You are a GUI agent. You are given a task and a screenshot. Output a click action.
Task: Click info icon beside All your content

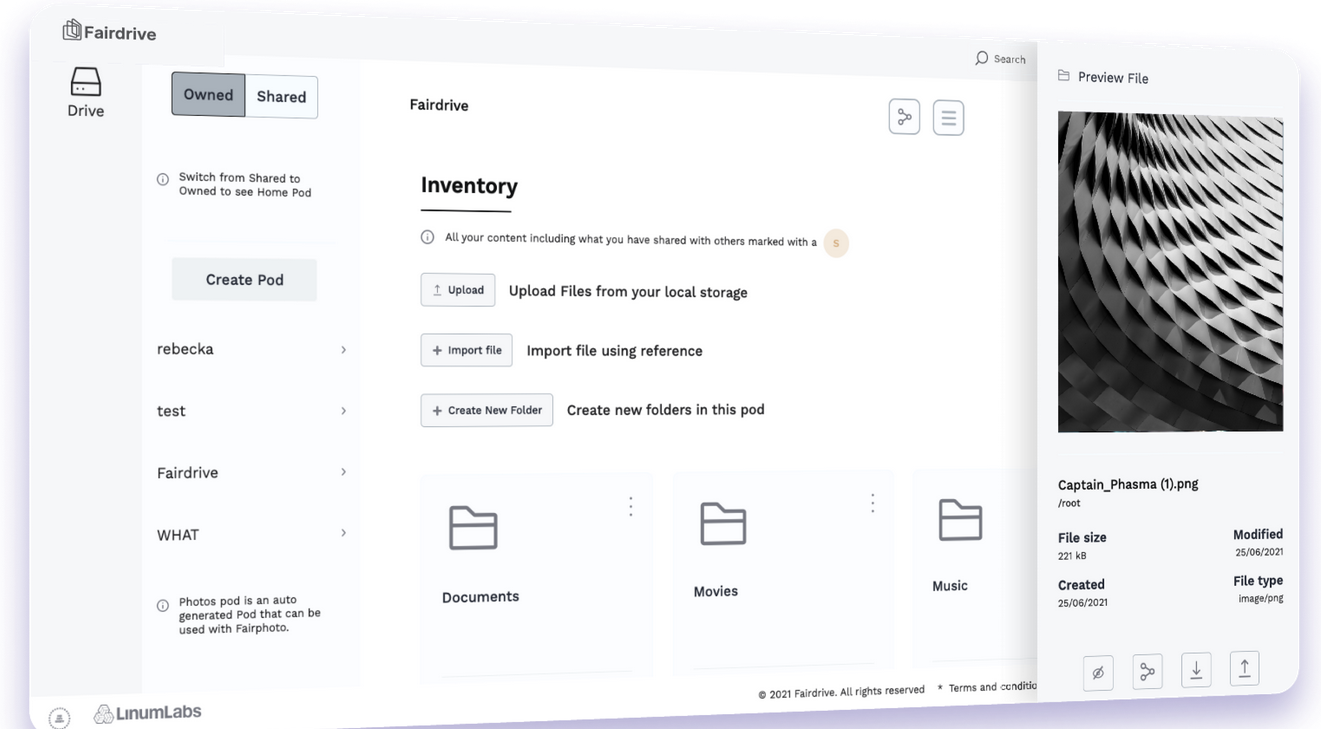pos(427,237)
